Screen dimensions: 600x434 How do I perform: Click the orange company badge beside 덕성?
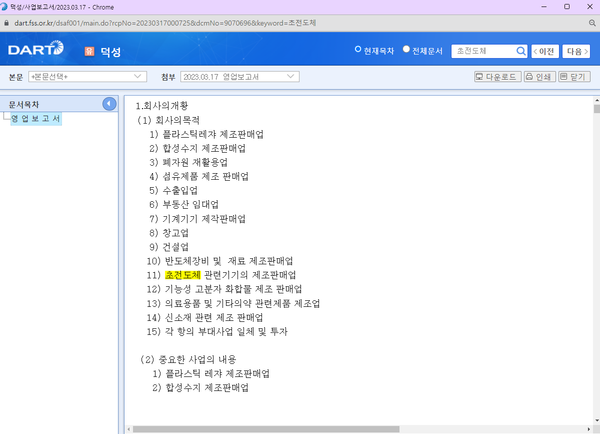tap(88, 51)
